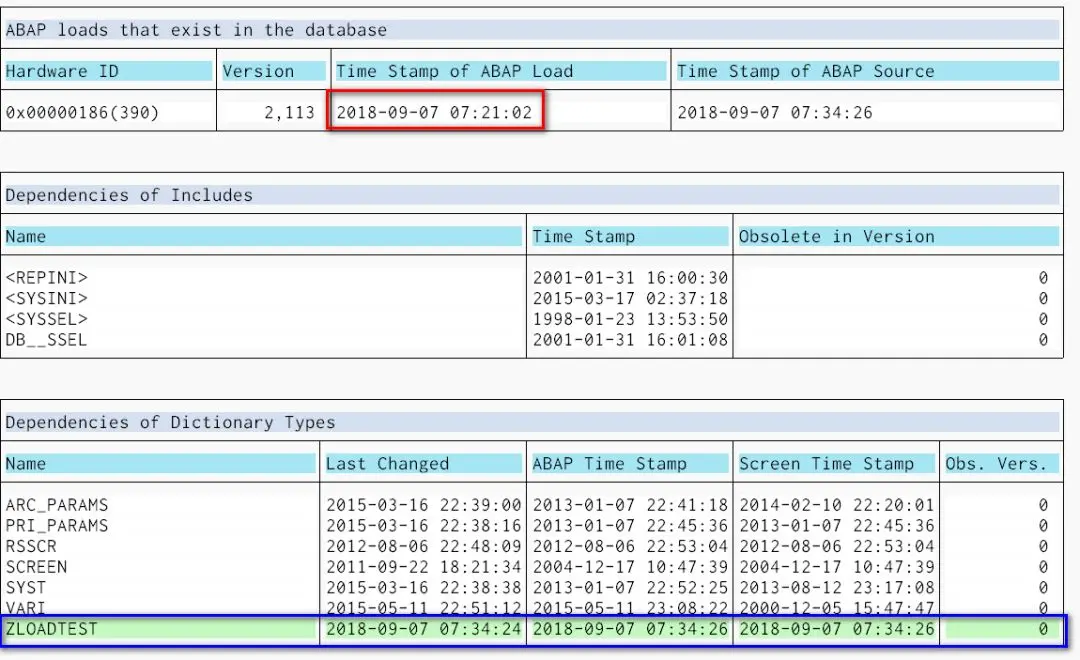Click the Dependencies of Dictionary Types title
The height and width of the screenshot is (660, 1080).
pyautogui.click(x=170, y=423)
